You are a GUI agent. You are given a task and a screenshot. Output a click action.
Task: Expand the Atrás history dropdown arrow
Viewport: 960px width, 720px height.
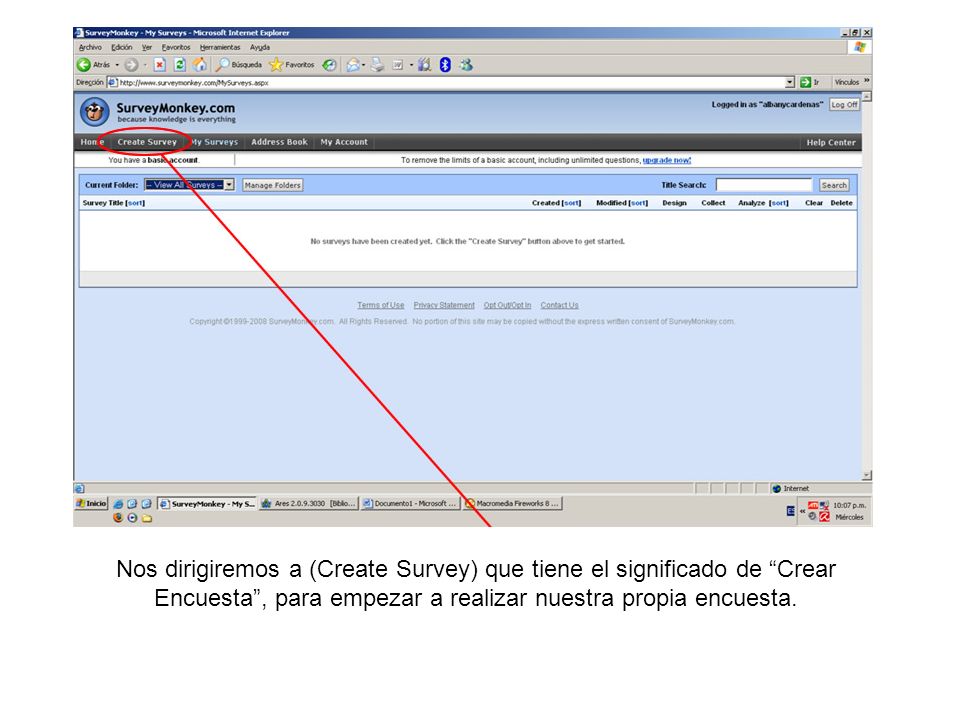117,65
